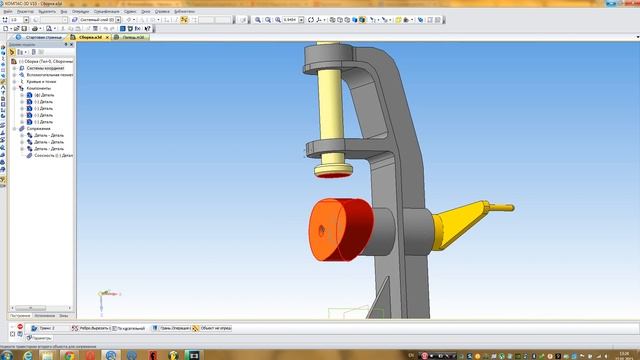This screenshot has width=640, height=360.
Task: Collapse the Компоненты node
Action: click(15, 88)
